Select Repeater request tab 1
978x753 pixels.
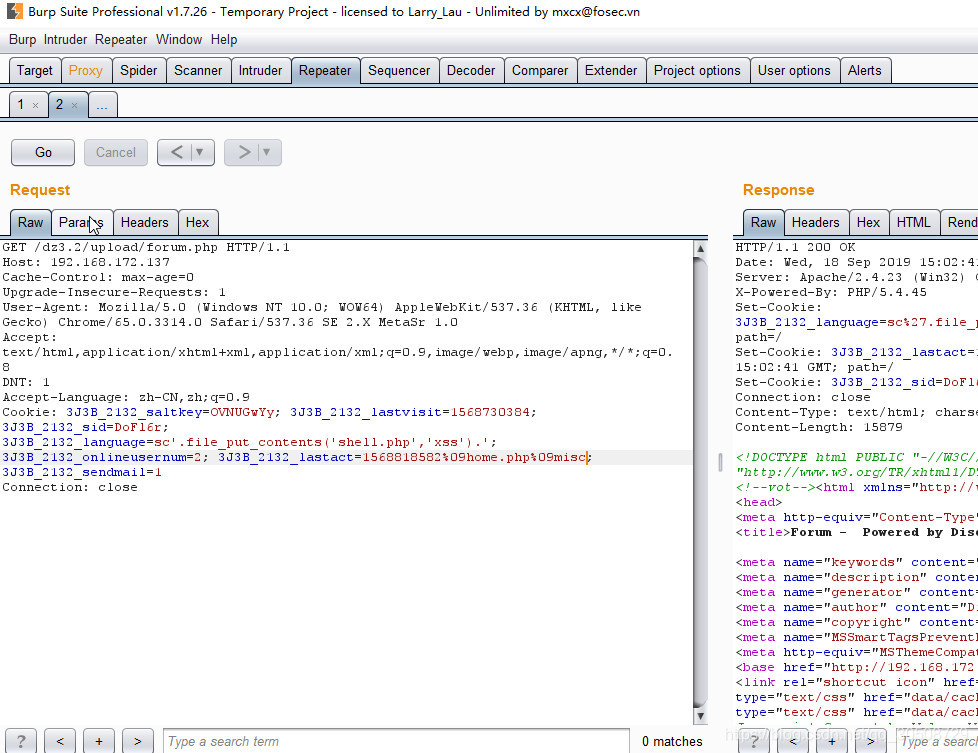[21, 104]
